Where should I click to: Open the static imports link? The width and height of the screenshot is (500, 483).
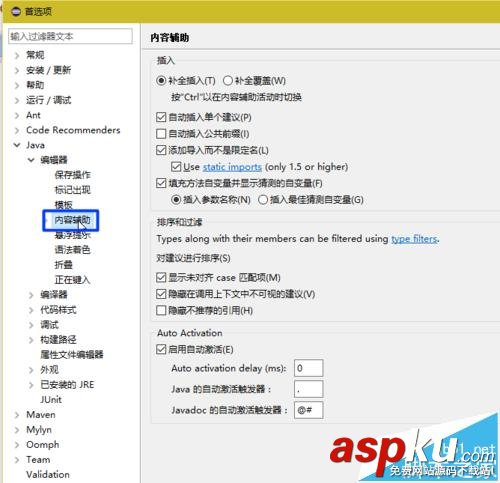click(232, 167)
